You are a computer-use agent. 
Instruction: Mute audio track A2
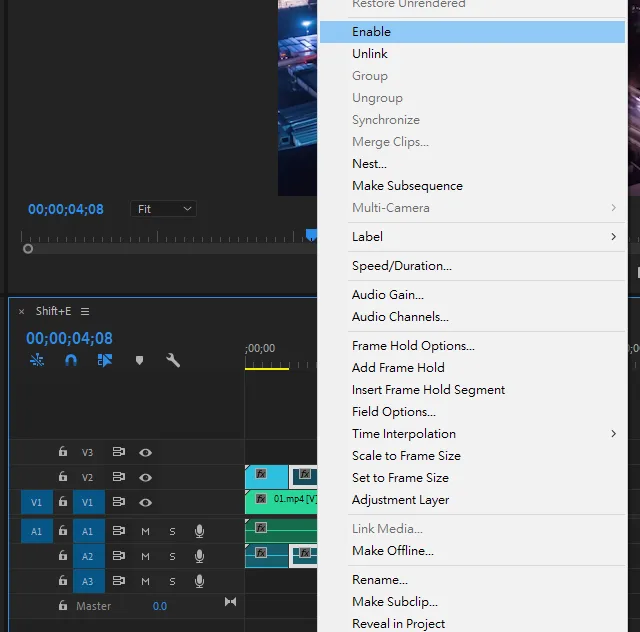(x=145, y=556)
